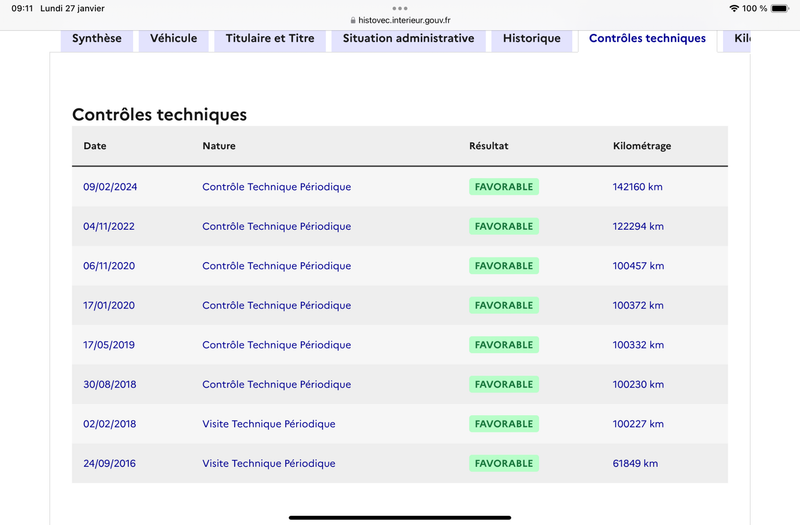Select the date 24/09/2016
Screen dimensions: 800x525
110,463
